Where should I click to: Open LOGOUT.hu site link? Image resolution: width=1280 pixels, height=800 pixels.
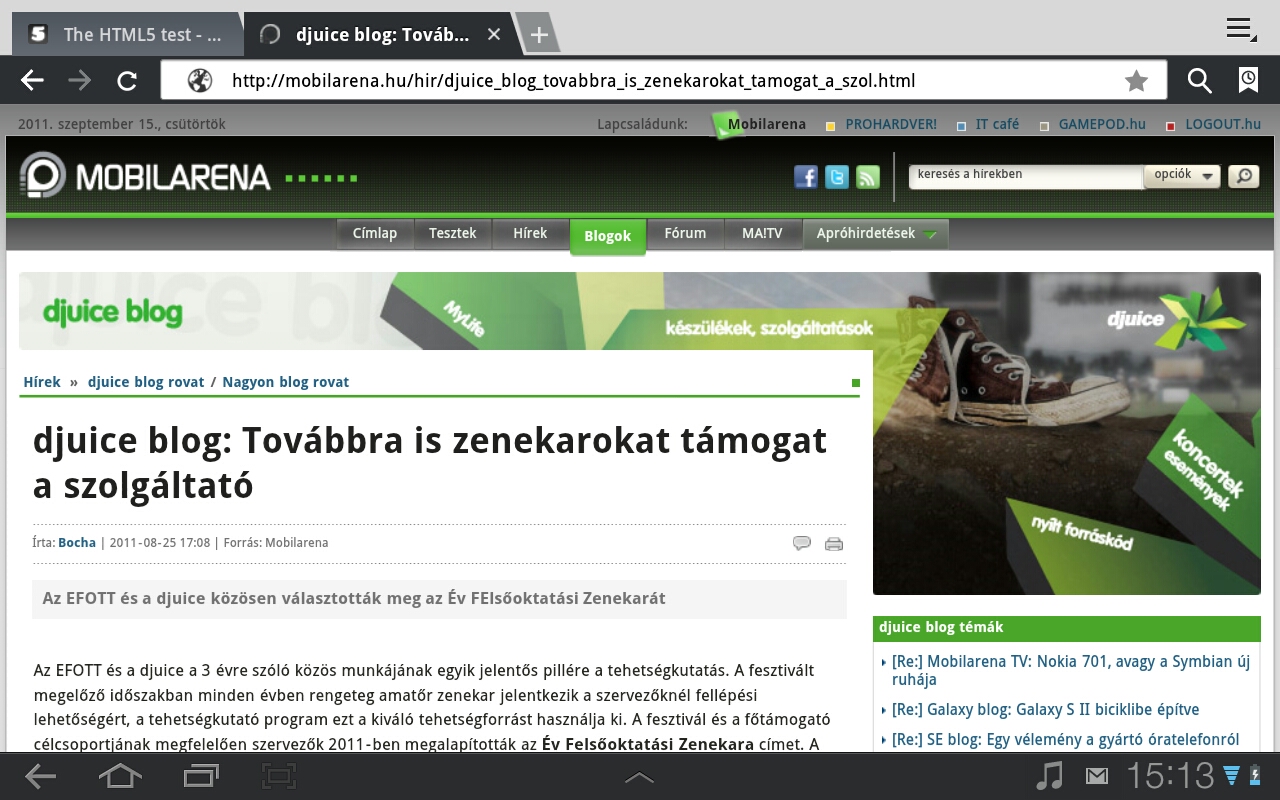(x=1223, y=125)
